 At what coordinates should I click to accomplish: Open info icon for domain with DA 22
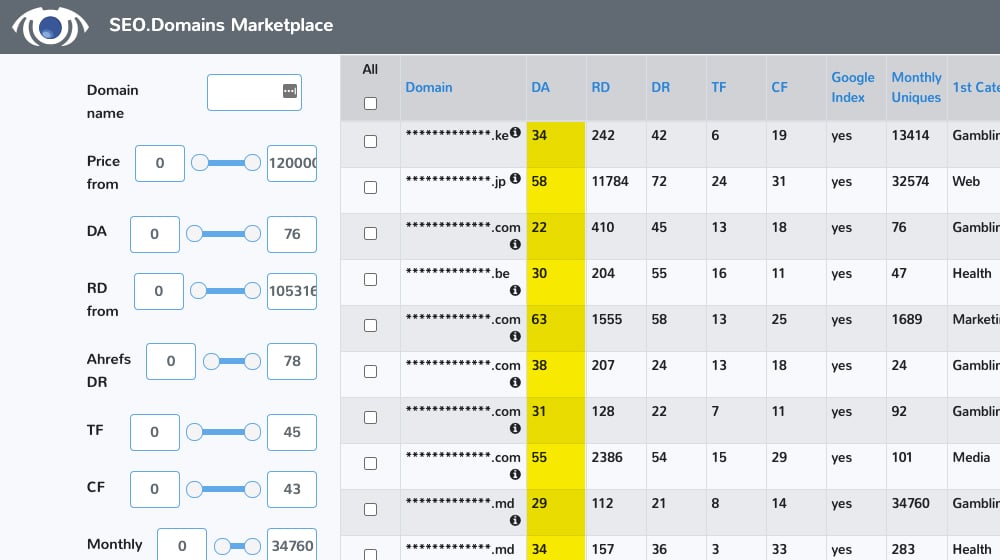click(x=515, y=244)
